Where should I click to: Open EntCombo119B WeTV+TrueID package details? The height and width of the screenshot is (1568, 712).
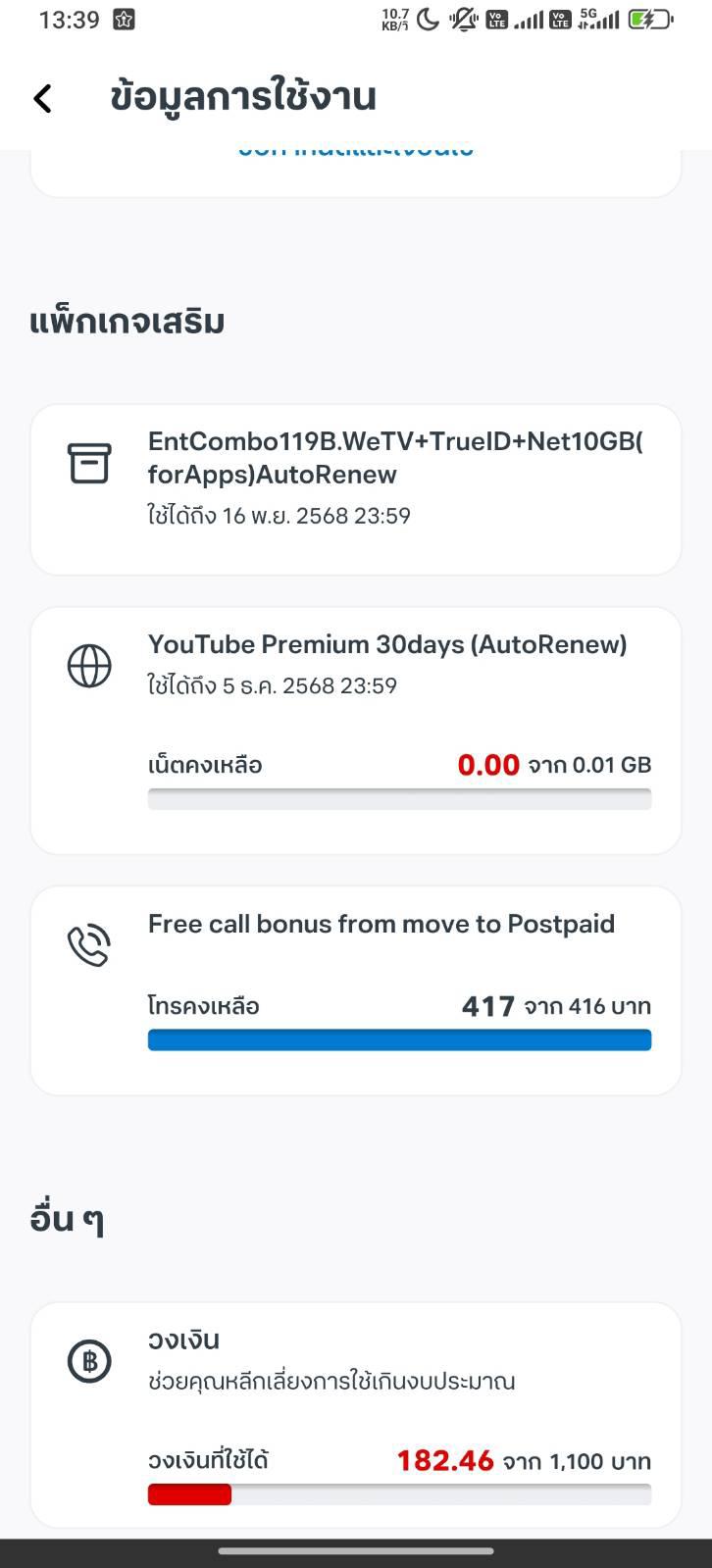tap(395, 458)
